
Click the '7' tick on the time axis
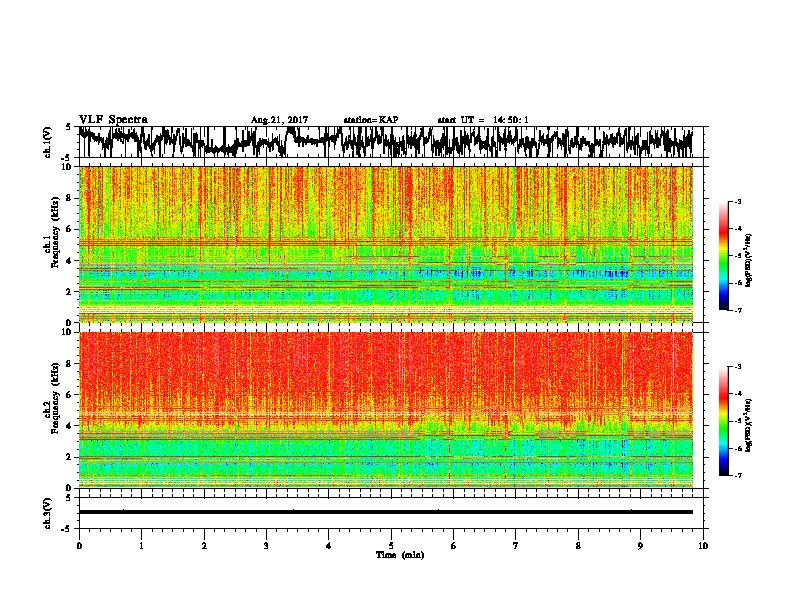pyautogui.click(x=516, y=546)
